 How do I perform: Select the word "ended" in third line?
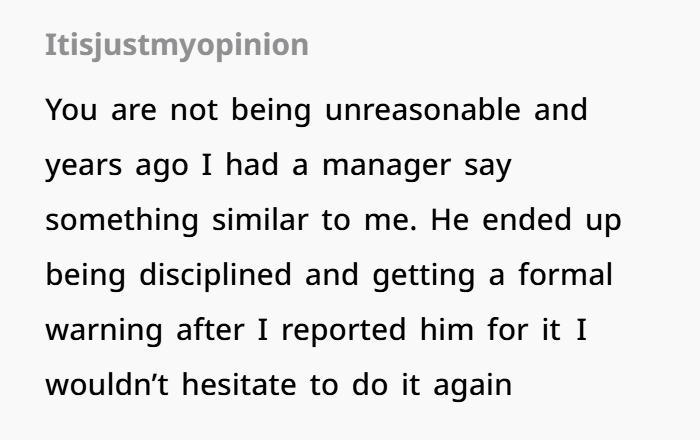pos(527,220)
